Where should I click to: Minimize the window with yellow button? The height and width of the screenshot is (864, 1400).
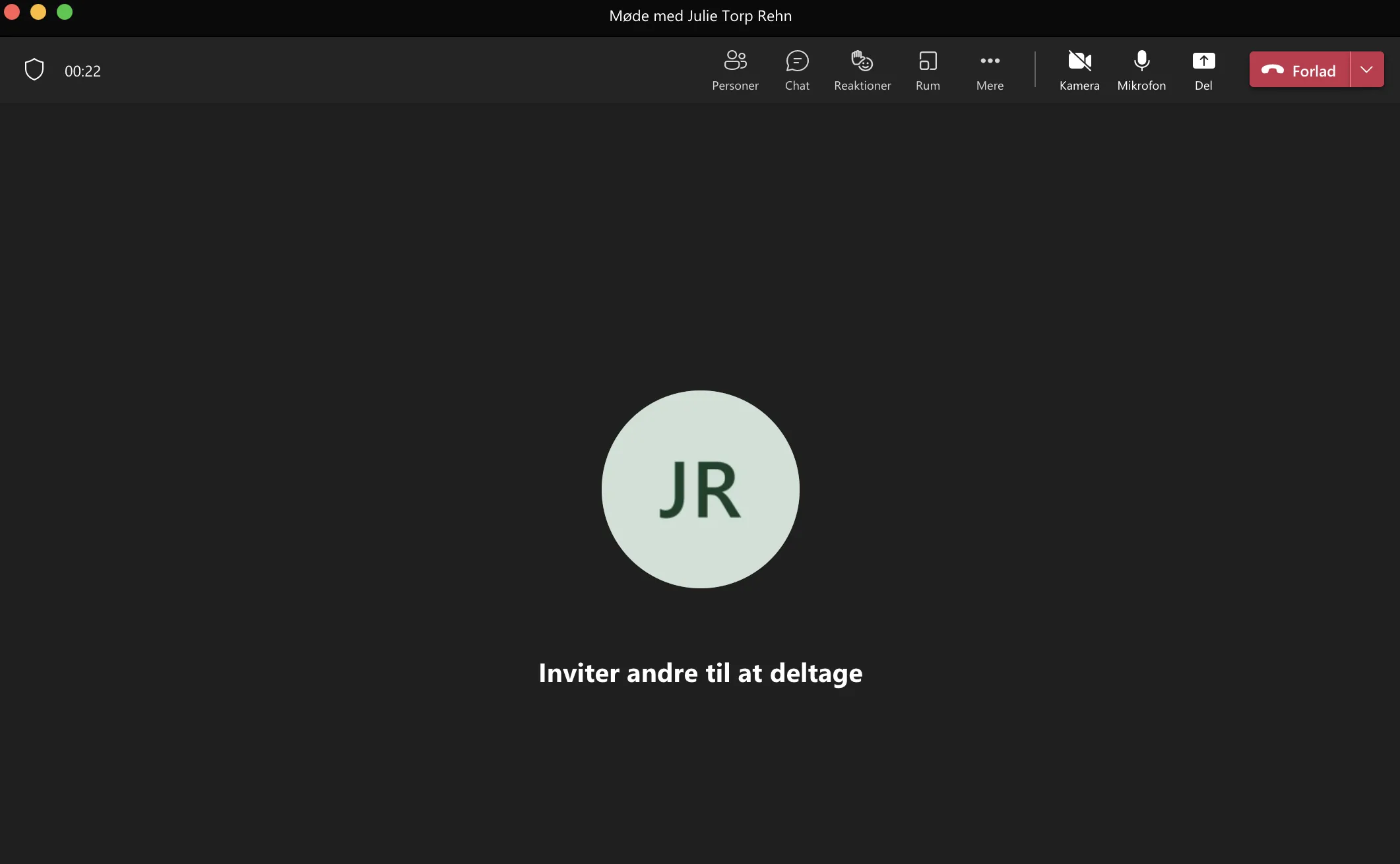[38, 12]
